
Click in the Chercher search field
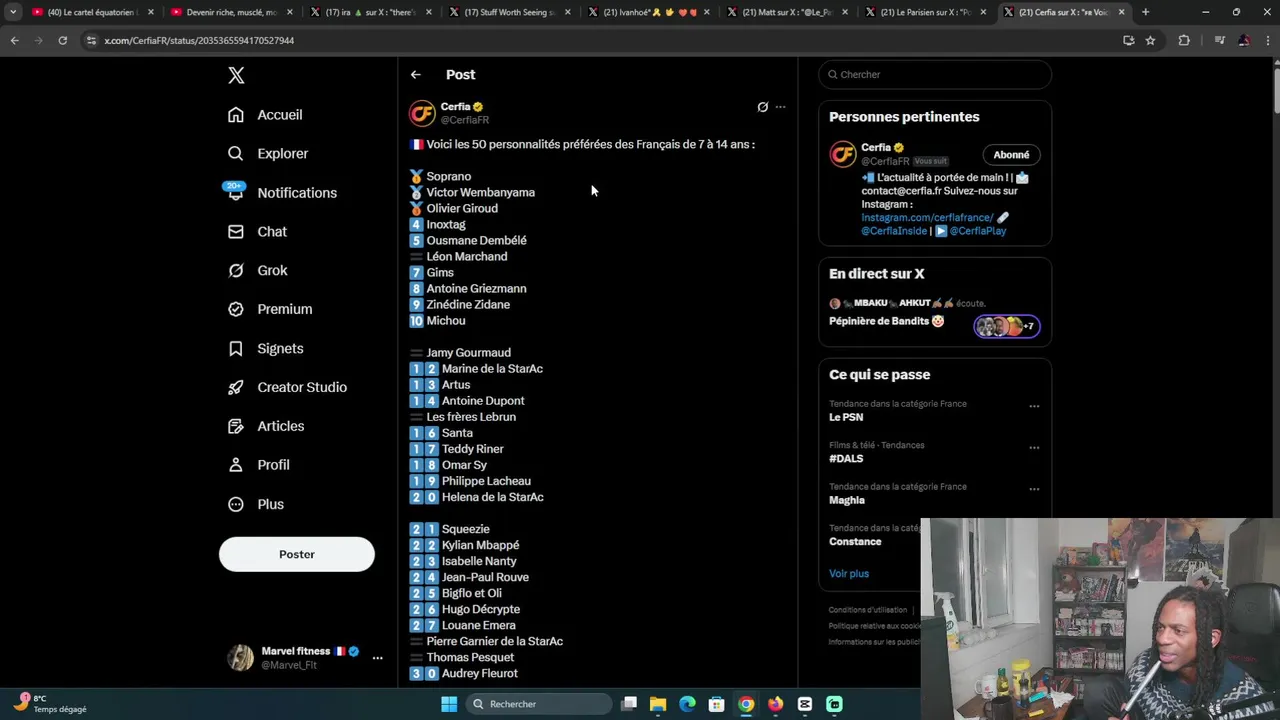click(935, 75)
